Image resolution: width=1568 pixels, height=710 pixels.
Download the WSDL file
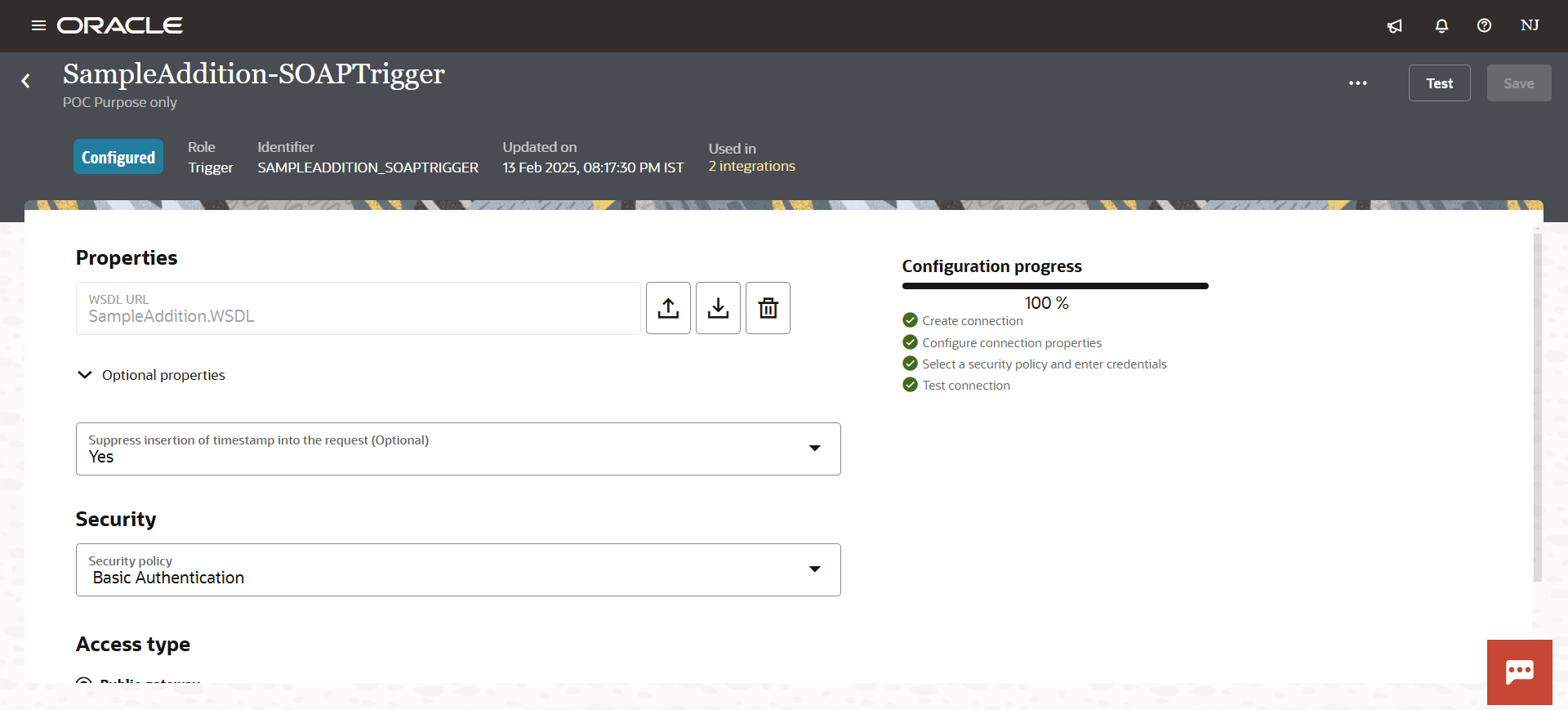point(718,308)
